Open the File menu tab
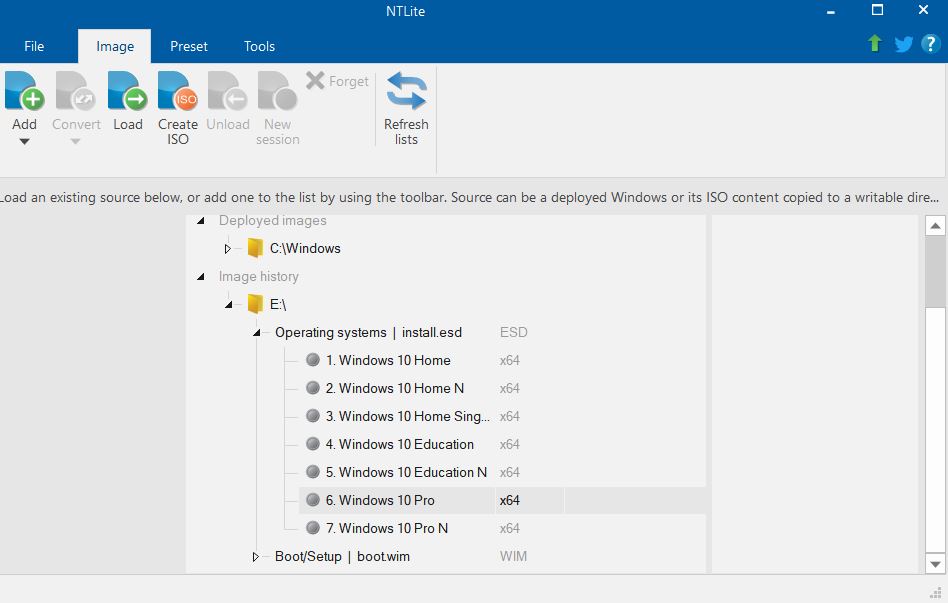The image size is (948, 603). coord(34,46)
